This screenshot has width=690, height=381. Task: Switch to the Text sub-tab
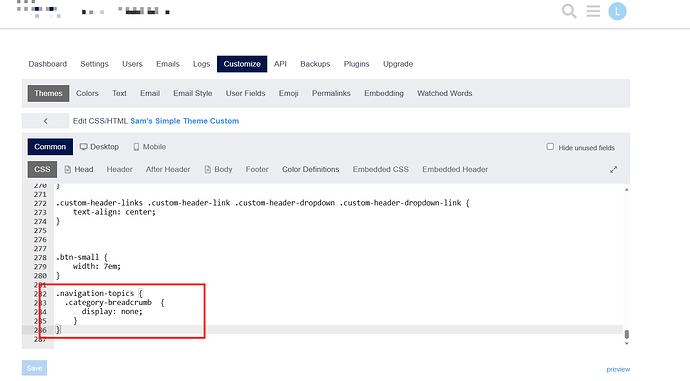point(119,93)
